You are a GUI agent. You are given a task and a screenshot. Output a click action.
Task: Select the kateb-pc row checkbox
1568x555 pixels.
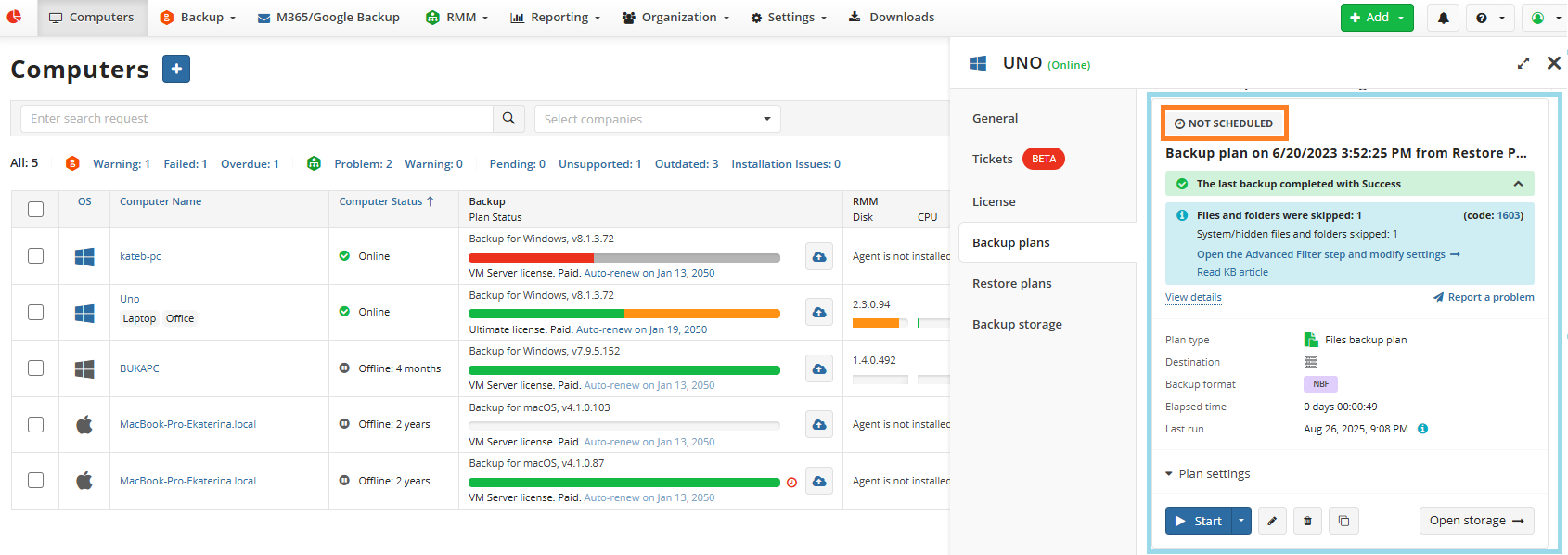tap(35, 255)
